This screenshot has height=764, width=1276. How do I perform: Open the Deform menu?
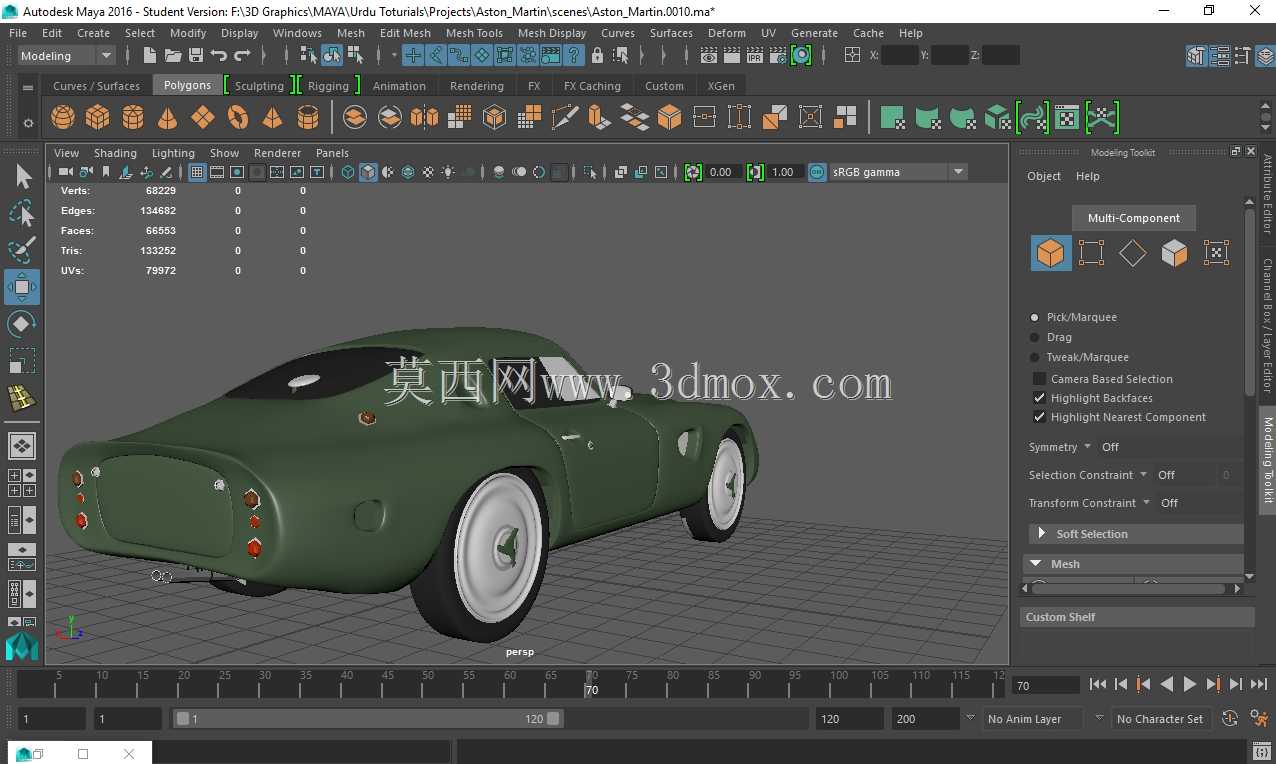727,33
